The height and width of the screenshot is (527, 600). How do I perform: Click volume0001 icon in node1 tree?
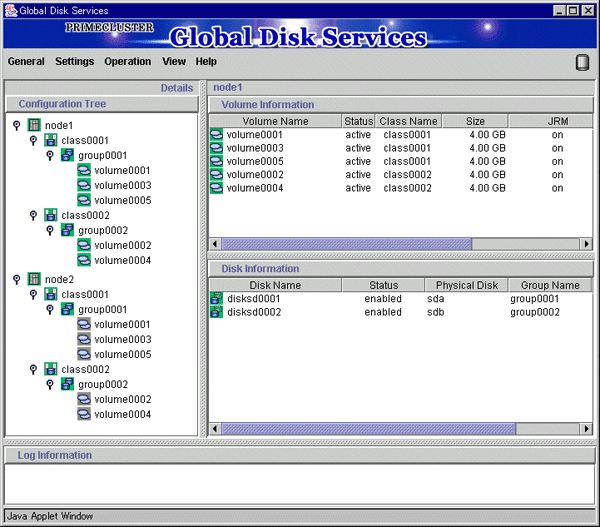pos(84,170)
